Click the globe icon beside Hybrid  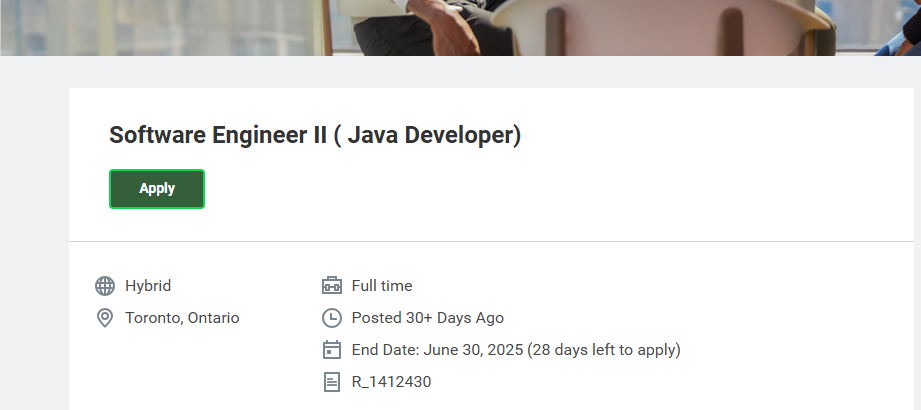pos(105,286)
